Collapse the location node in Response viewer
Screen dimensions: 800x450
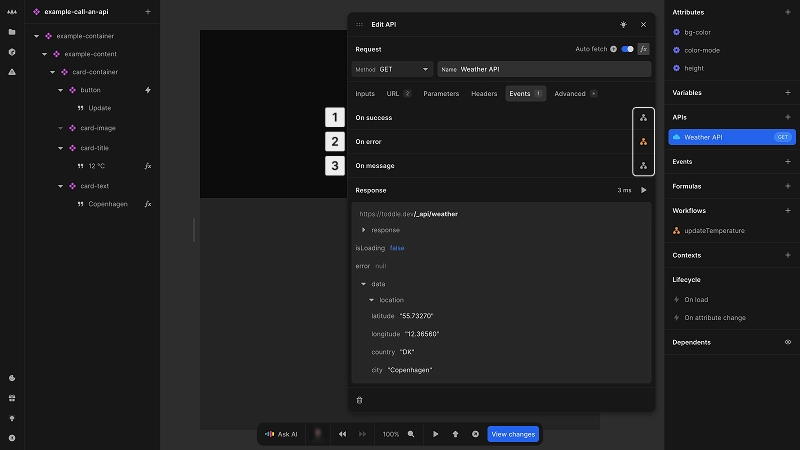coord(371,300)
